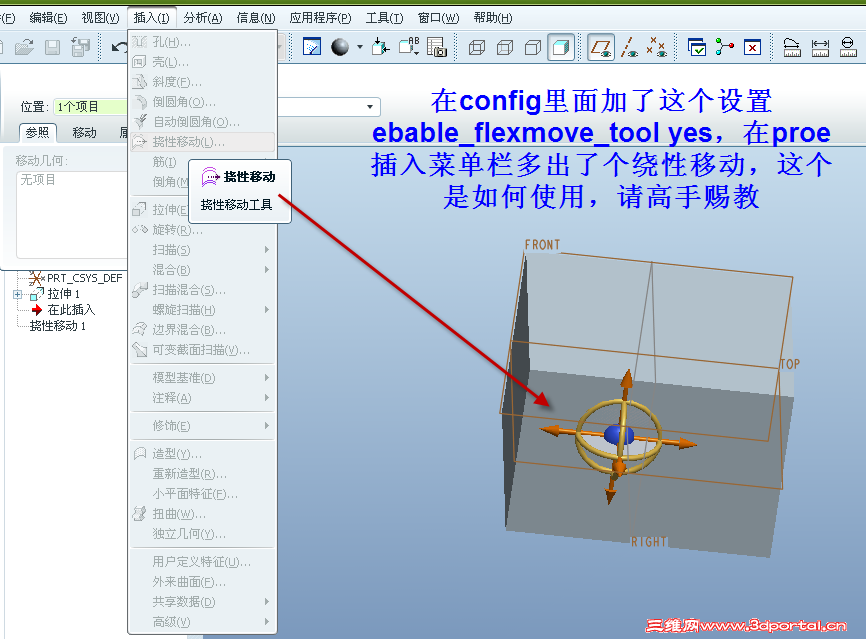Select the hidden line display style

click(x=505, y=45)
